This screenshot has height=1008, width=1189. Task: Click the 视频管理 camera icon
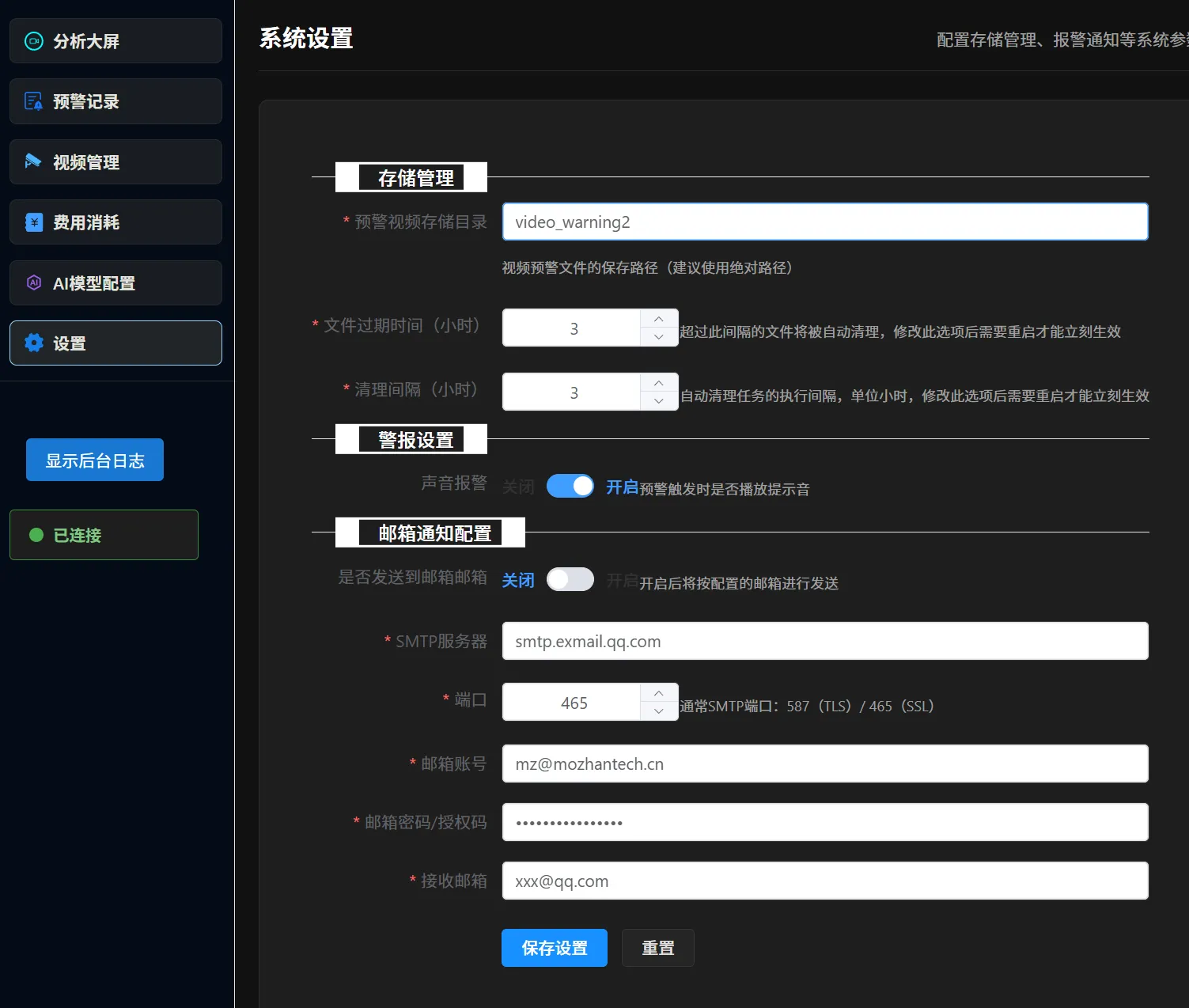33,161
